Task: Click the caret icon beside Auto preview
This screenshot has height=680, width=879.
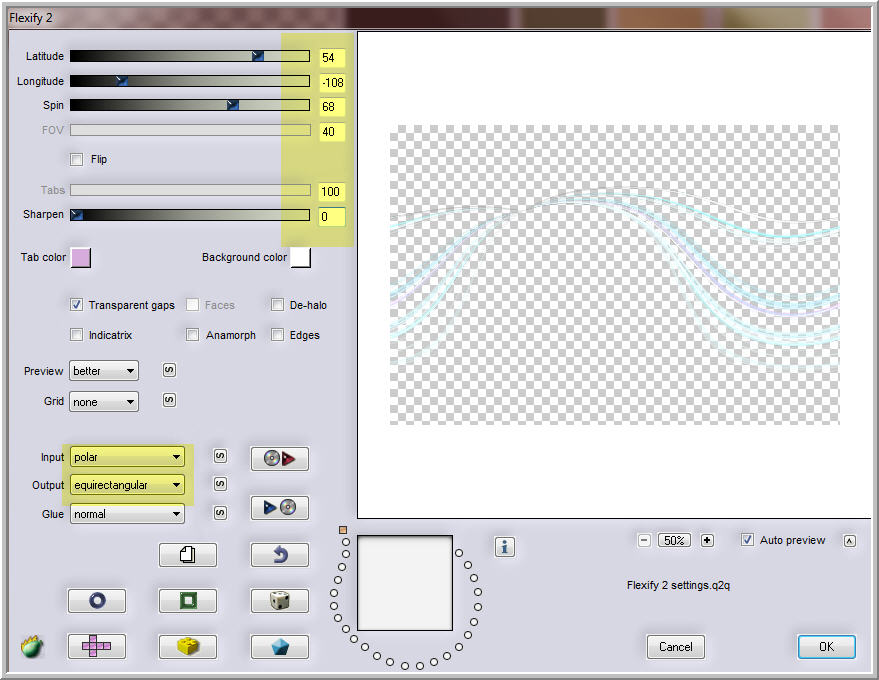Action: click(x=850, y=541)
